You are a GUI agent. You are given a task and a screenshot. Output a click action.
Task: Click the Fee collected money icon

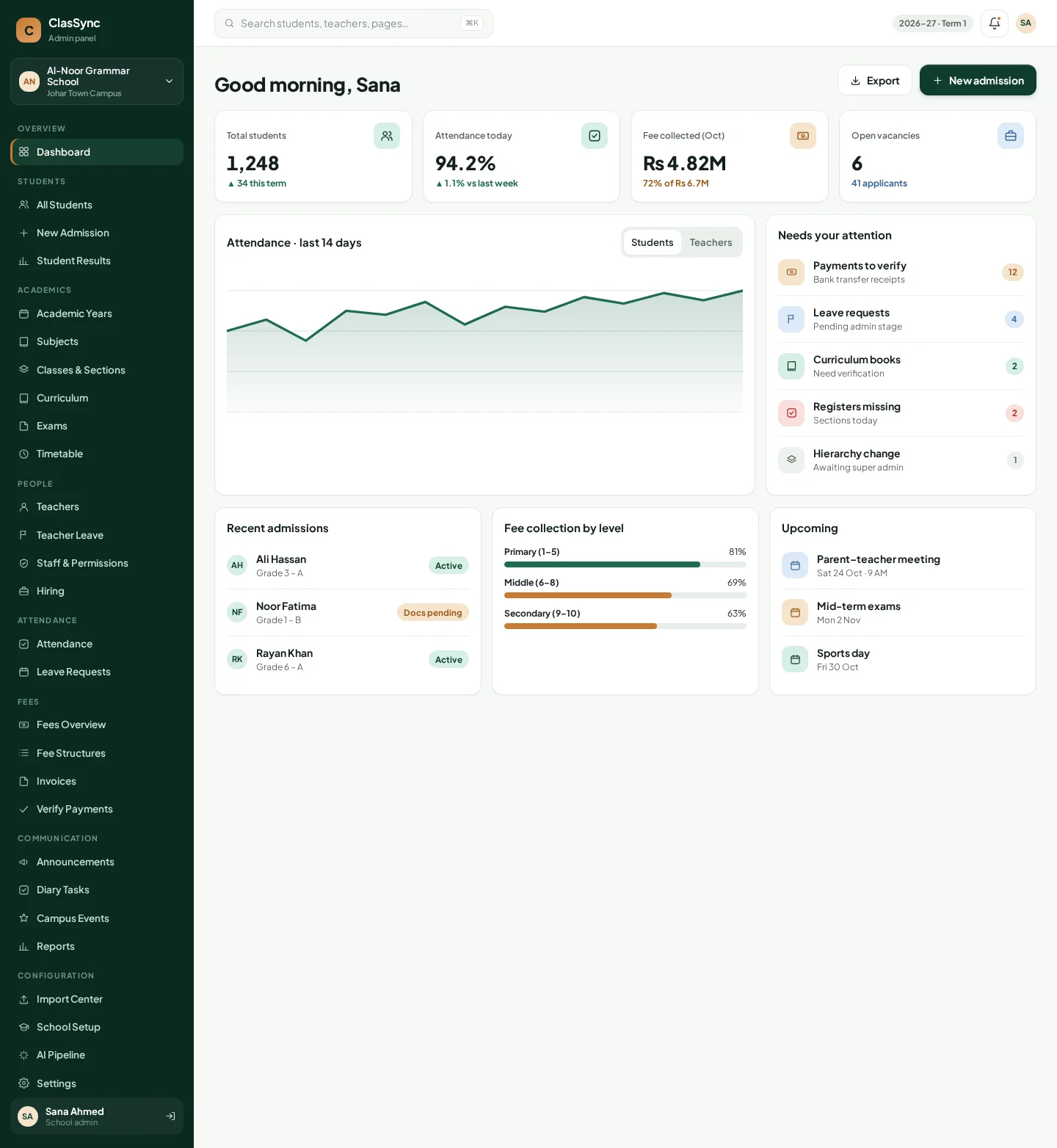803,136
